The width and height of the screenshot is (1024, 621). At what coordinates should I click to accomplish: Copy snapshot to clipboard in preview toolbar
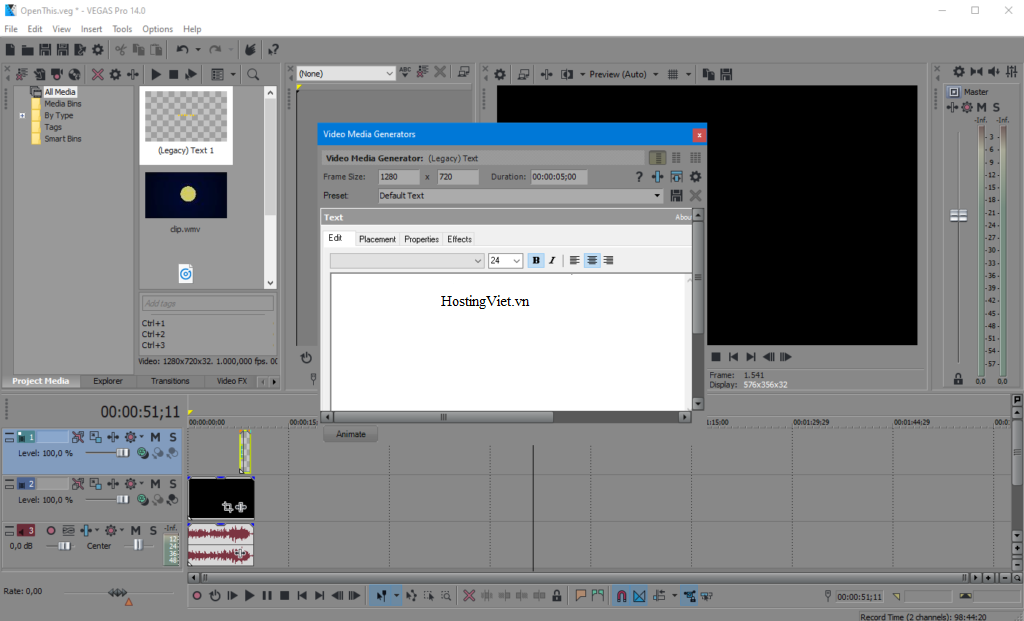[x=709, y=74]
